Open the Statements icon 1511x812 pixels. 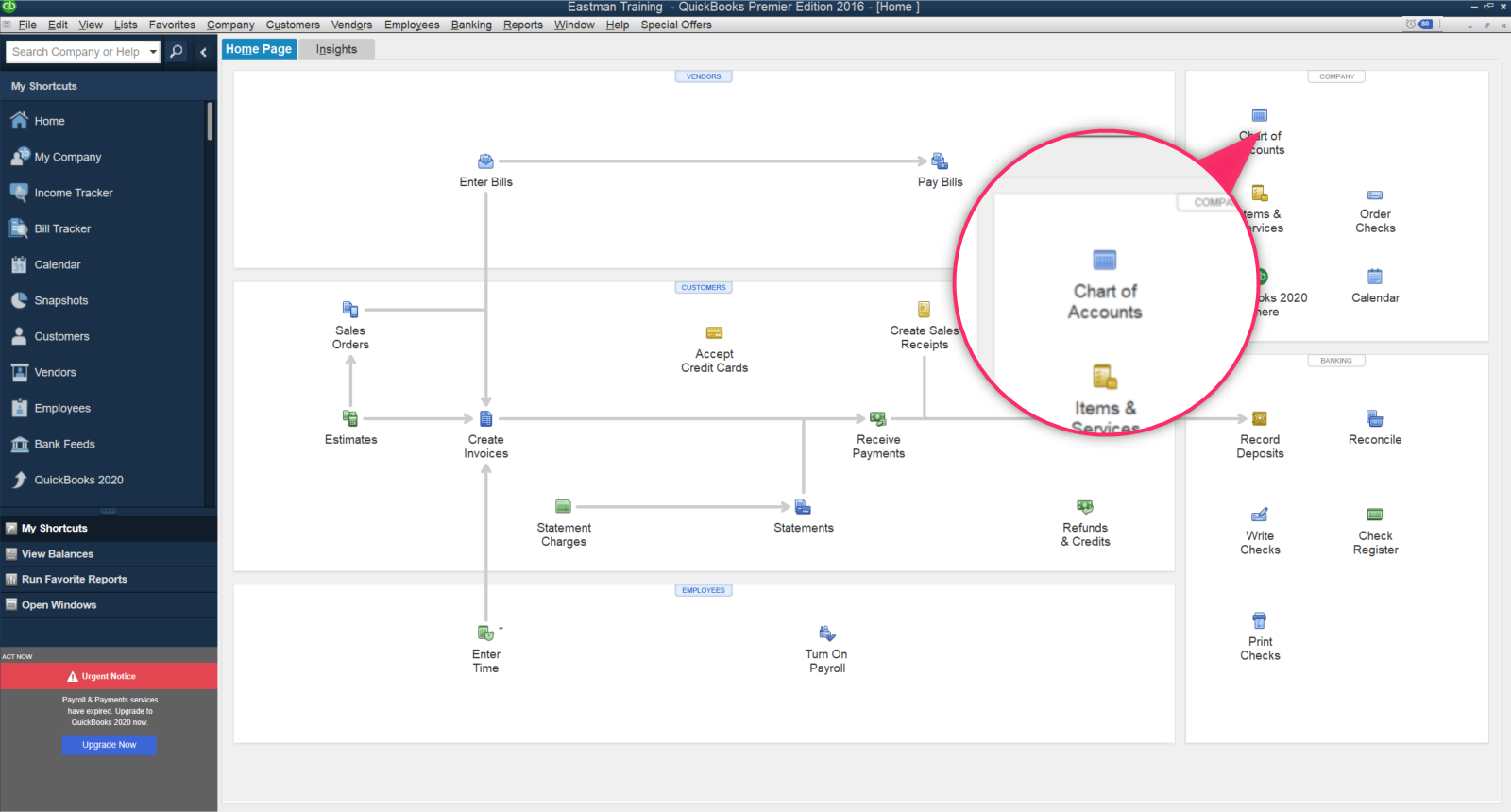(x=803, y=507)
